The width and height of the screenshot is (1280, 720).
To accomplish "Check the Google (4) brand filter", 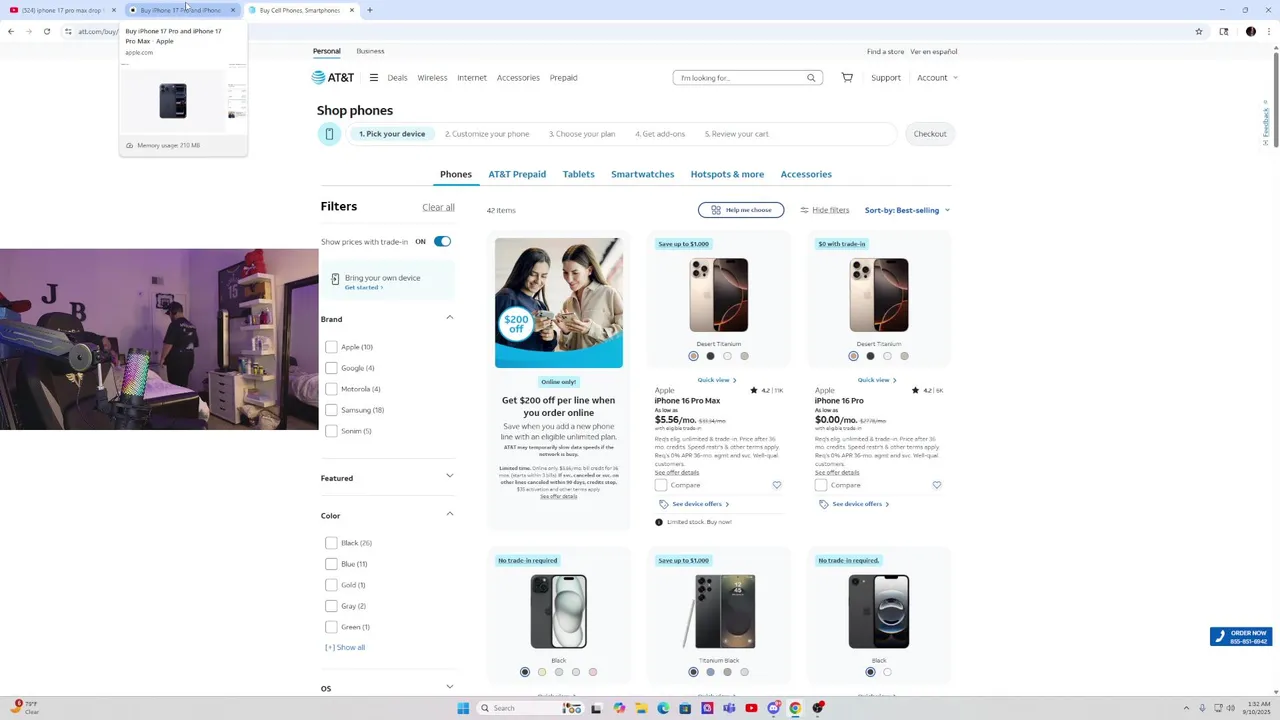I will coord(331,368).
